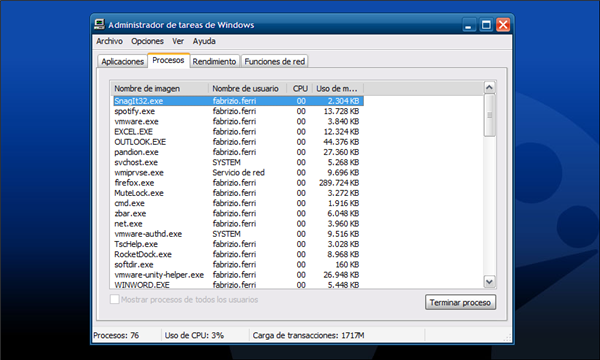Click the Terminar proceso button

pyautogui.click(x=460, y=302)
